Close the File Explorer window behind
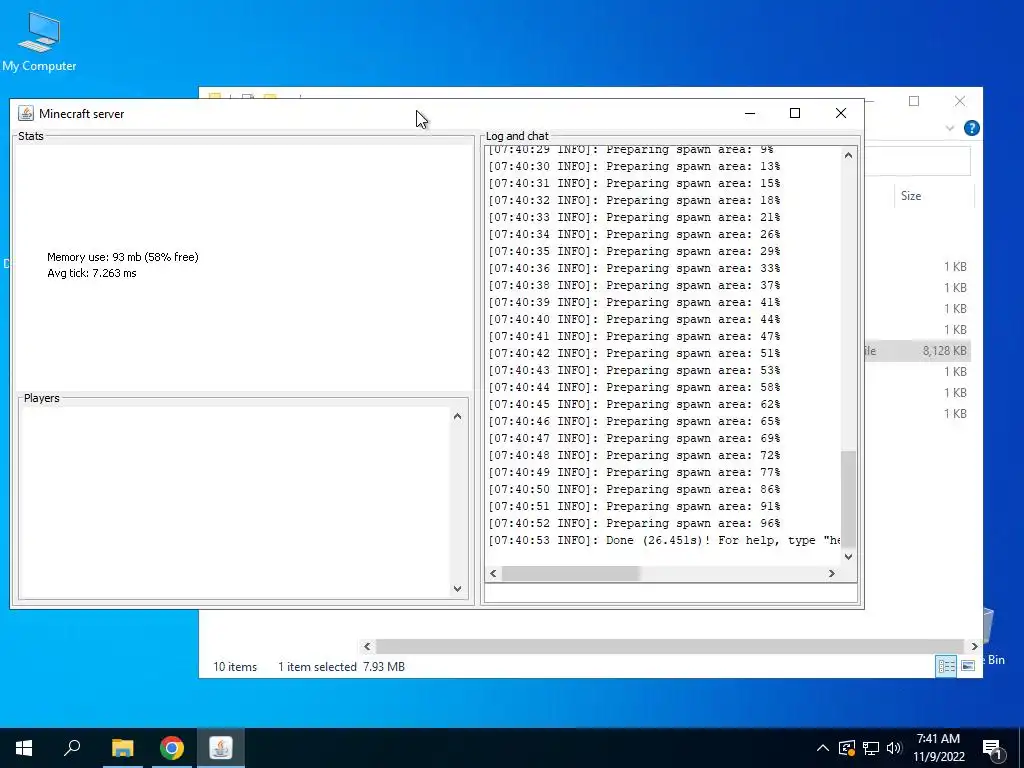 click(x=959, y=101)
